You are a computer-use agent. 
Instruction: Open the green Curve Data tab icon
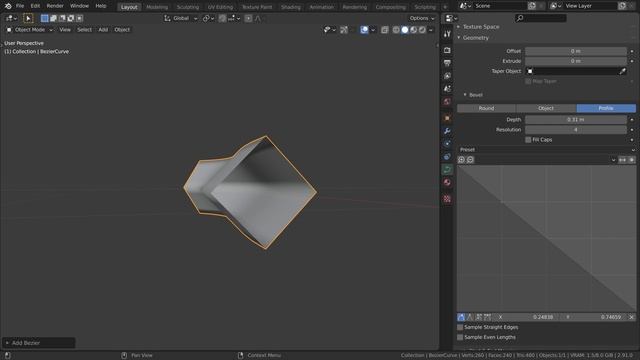coord(447,169)
